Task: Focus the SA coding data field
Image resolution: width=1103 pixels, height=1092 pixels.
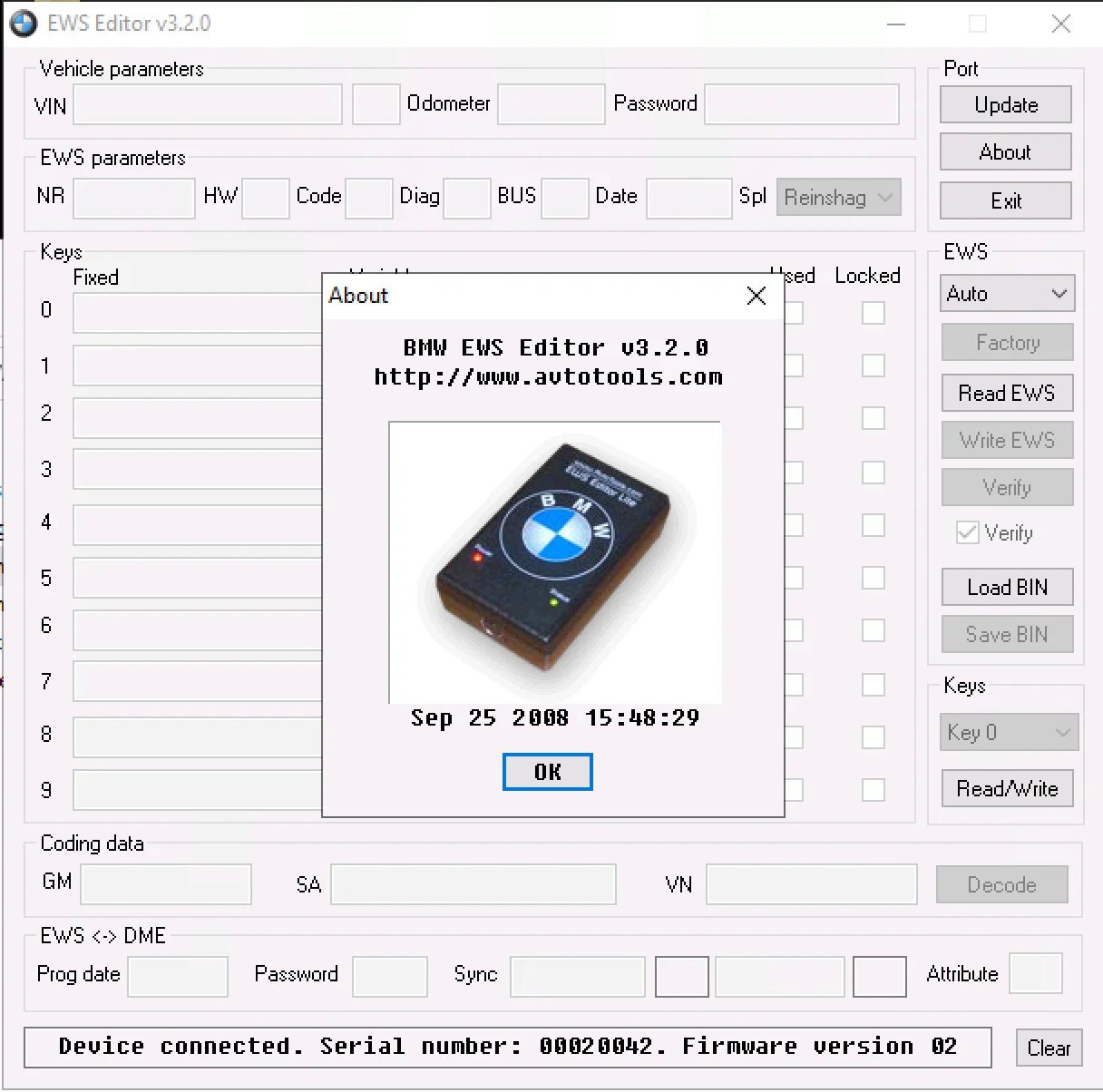Action: point(473,884)
